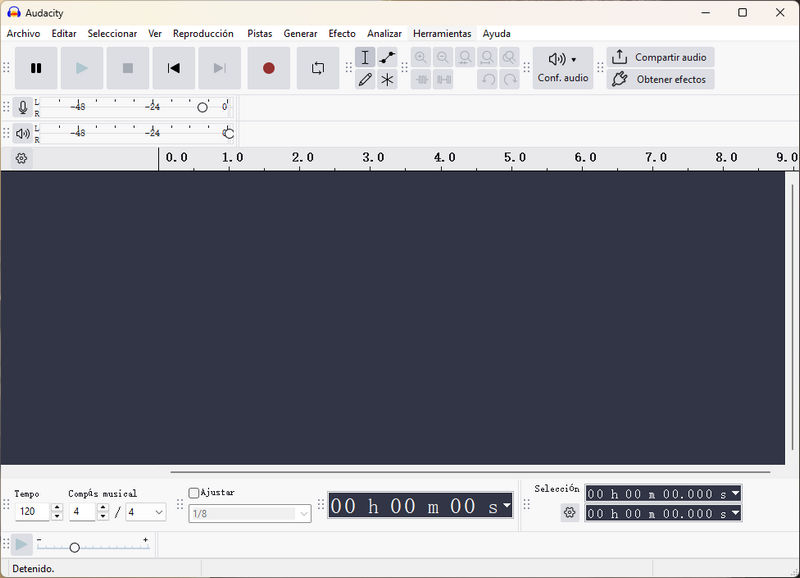
Task: Open the Reproducción menu
Action: tap(203, 34)
